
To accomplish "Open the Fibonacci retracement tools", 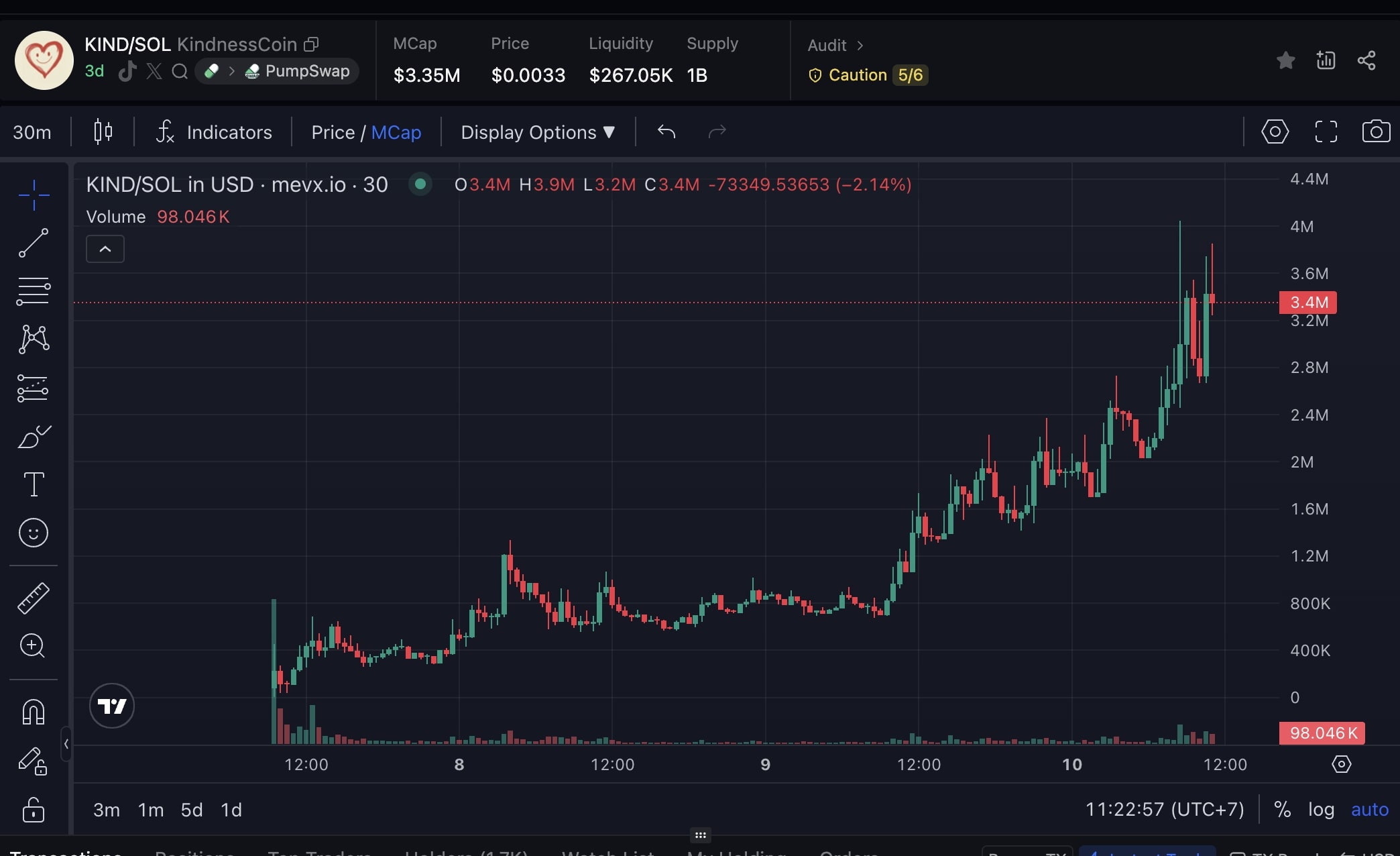I will pyautogui.click(x=34, y=291).
